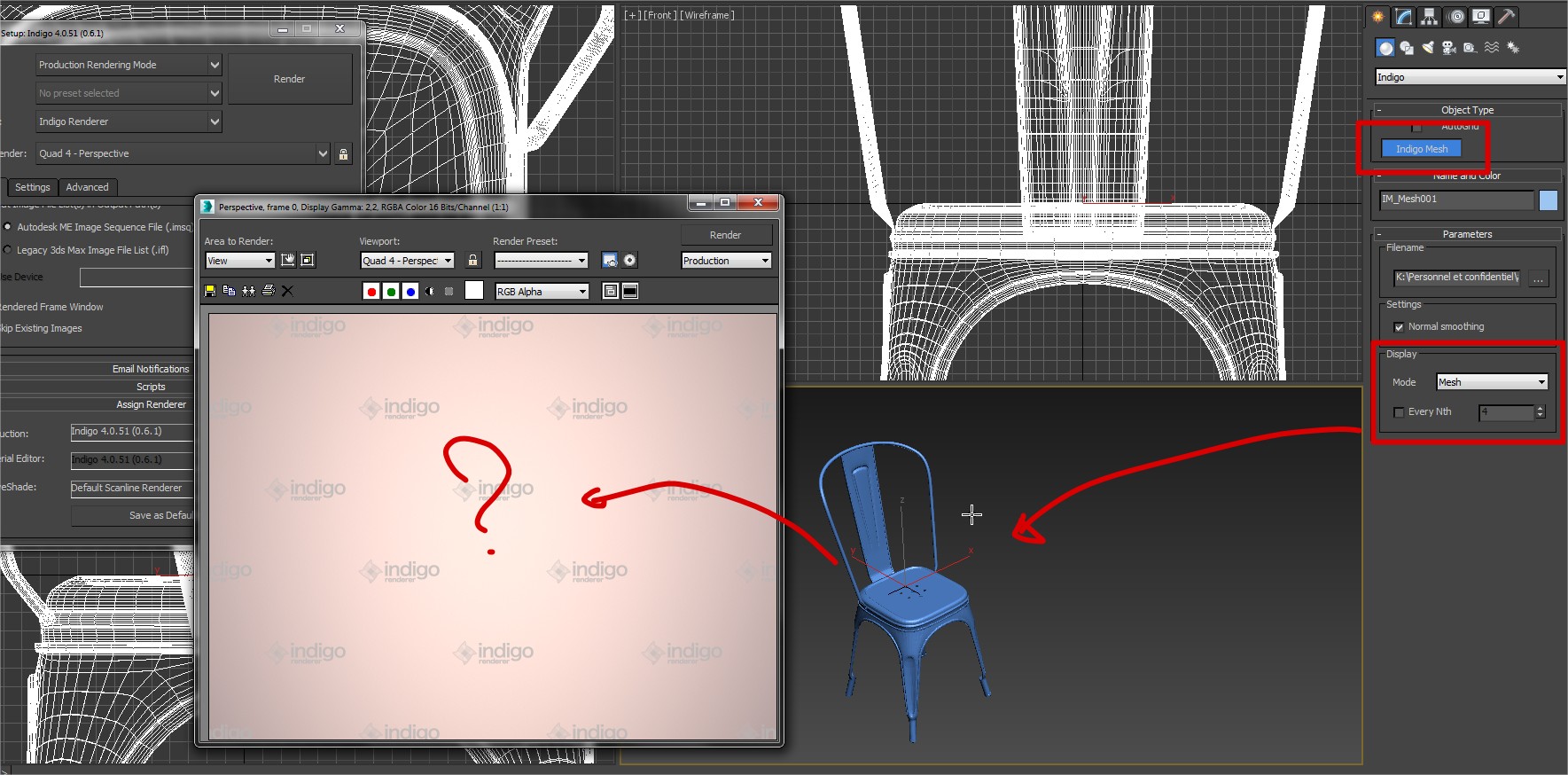Image resolution: width=1568 pixels, height=775 pixels.
Task: Clone the rendered frame window
Action: click(248, 291)
